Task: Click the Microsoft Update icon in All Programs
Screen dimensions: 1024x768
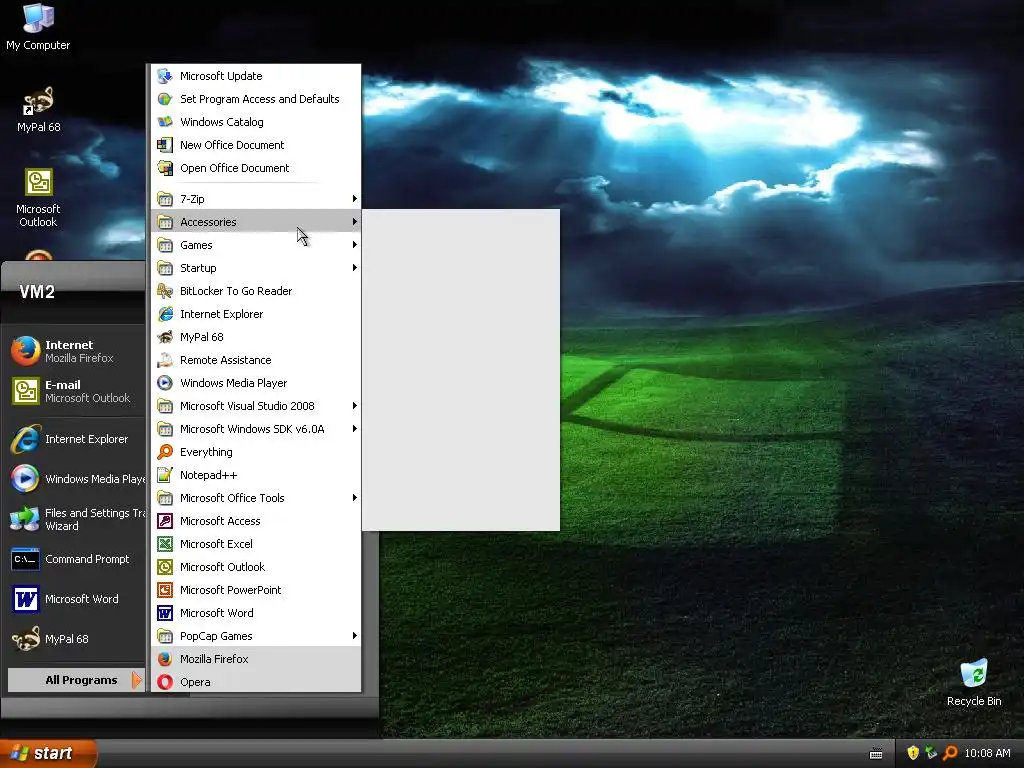Action: click(x=165, y=76)
